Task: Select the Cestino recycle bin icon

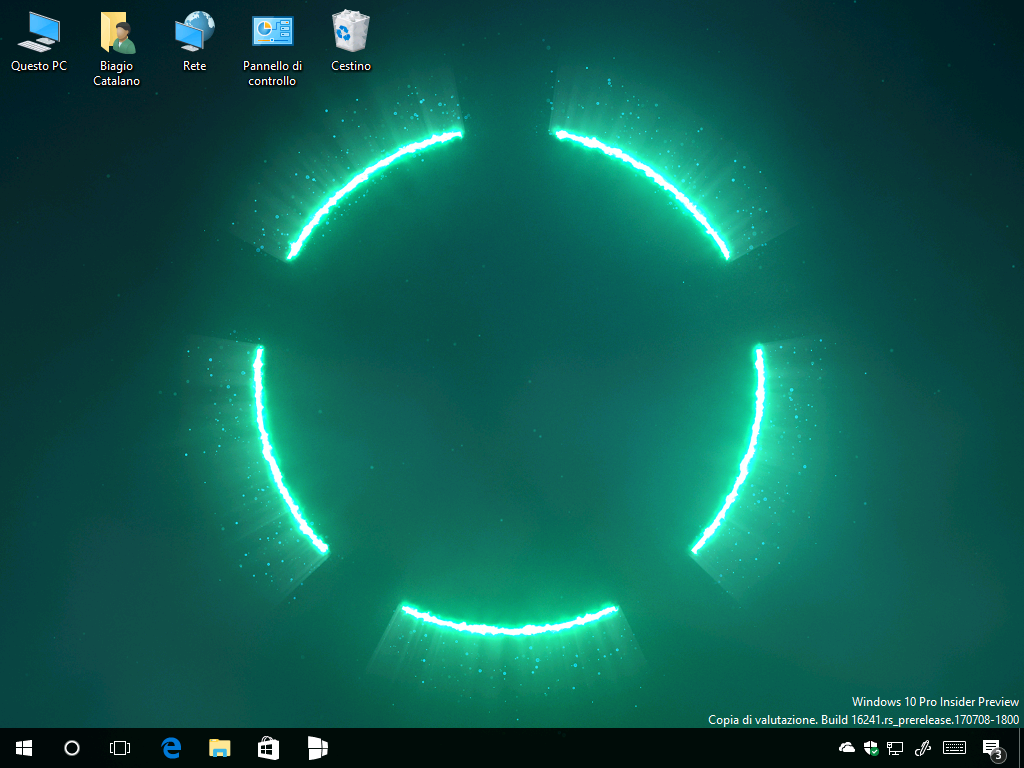Action: pyautogui.click(x=351, y=41)
